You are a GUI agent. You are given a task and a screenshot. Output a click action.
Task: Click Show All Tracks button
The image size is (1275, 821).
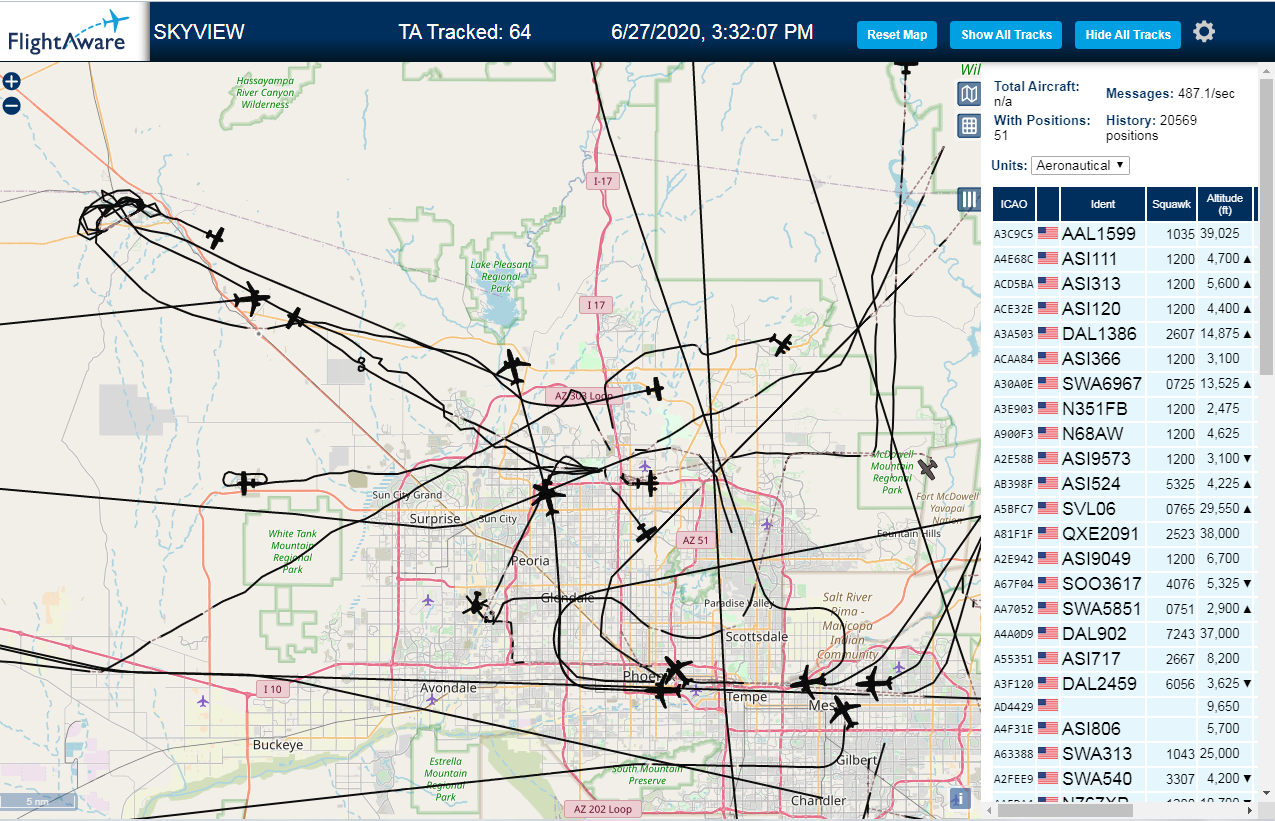click(x=1006, y=34)
